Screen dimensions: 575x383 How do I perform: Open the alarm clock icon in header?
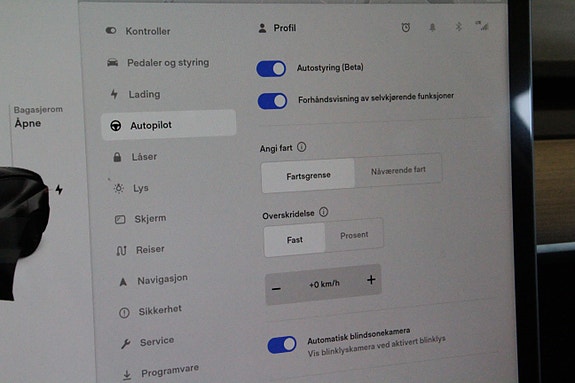[406, 27]
